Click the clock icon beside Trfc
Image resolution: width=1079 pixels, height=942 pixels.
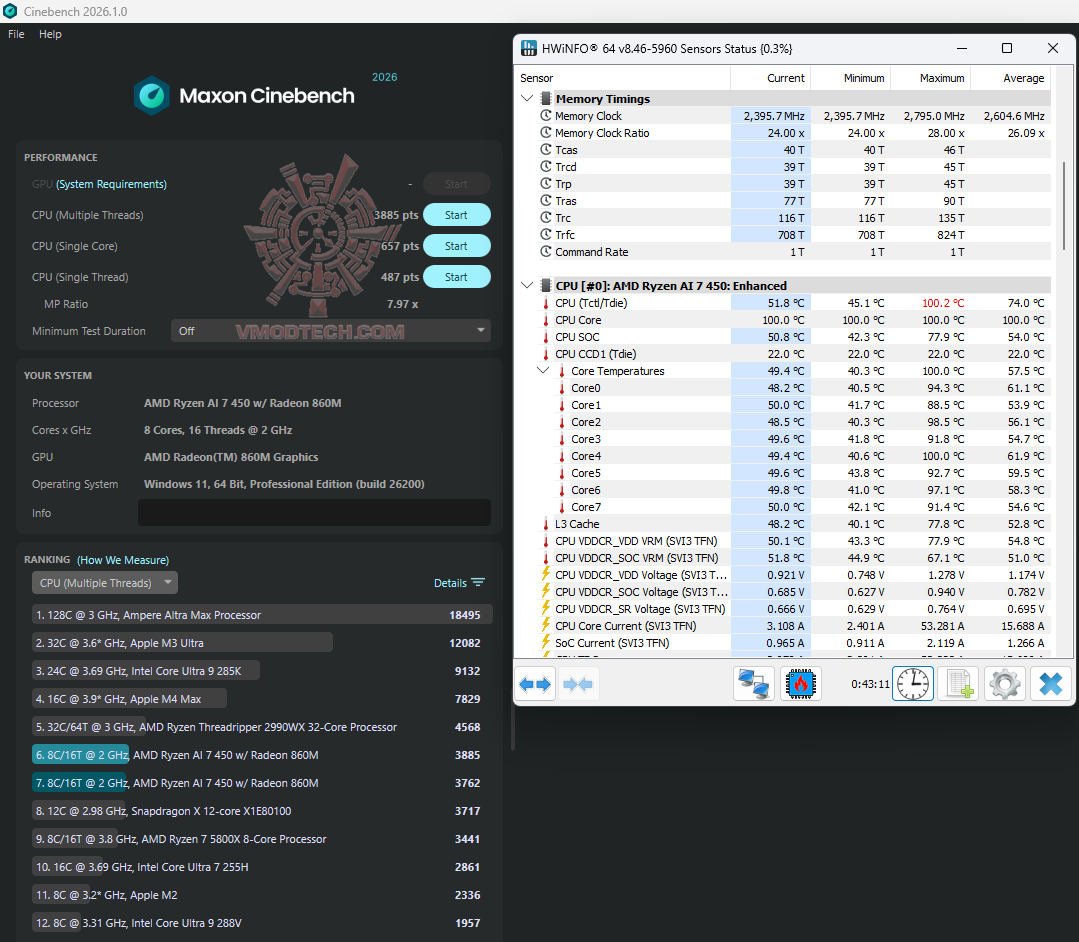[546, 235]
